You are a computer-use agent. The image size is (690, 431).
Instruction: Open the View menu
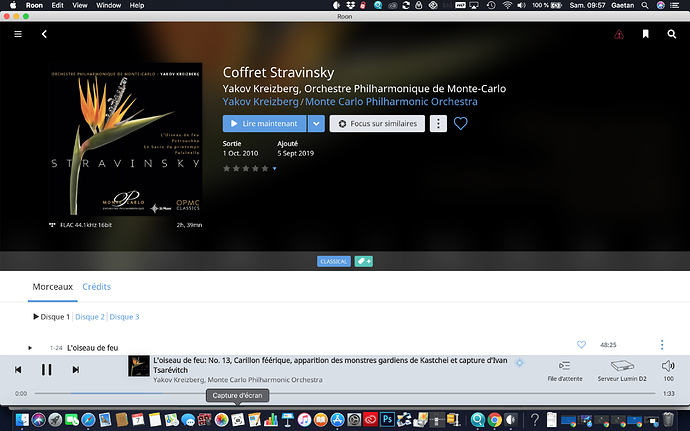(x=80, y=5)
